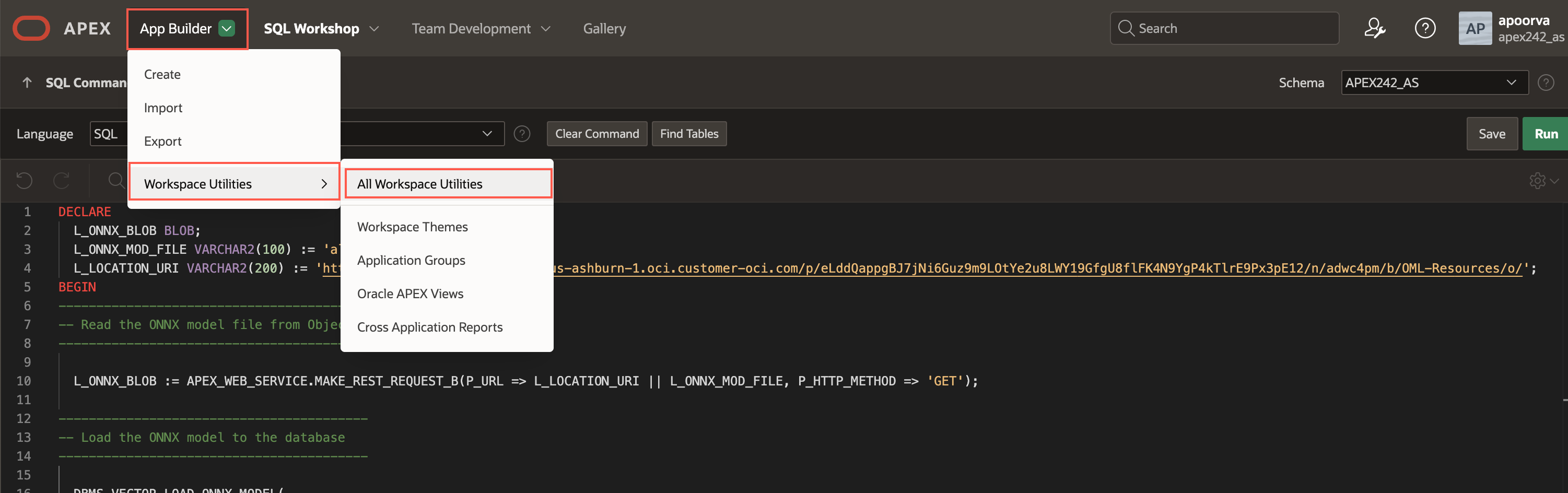Choose Oracle APEX Views
Viewport: 1568px width, 493px height.
448,294
